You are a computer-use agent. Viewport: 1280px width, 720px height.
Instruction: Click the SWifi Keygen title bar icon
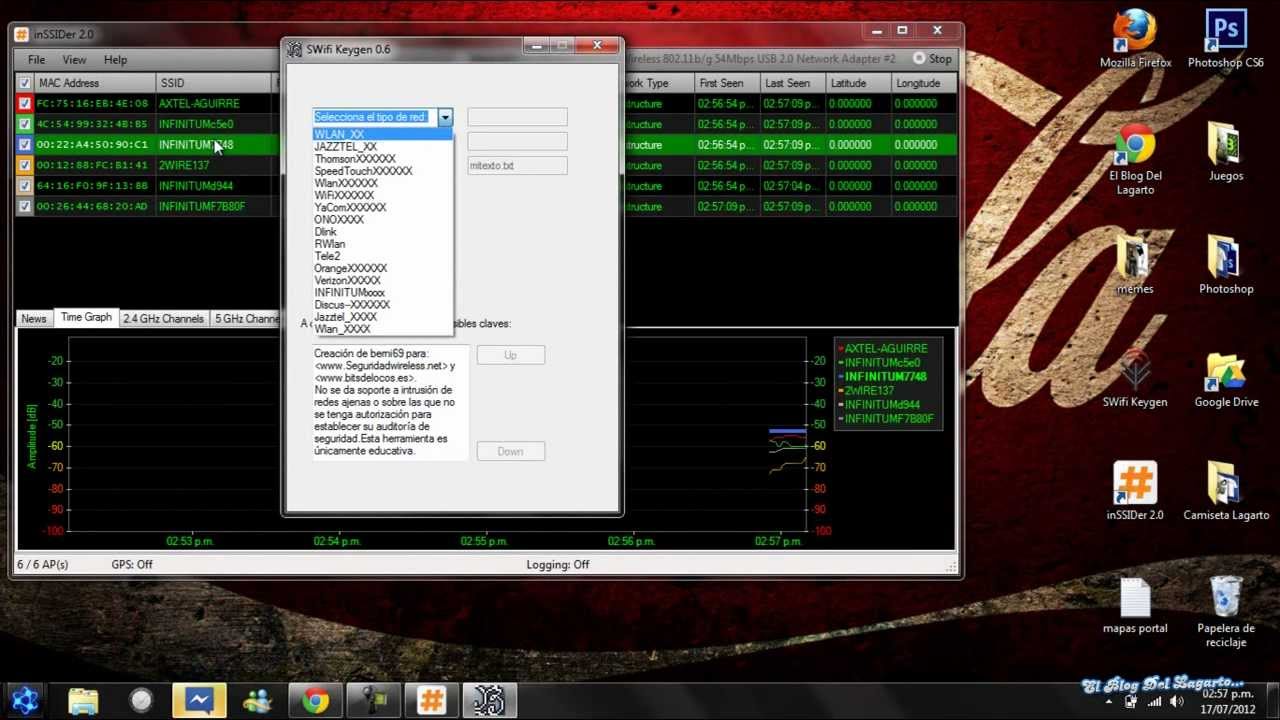(294, 49)
